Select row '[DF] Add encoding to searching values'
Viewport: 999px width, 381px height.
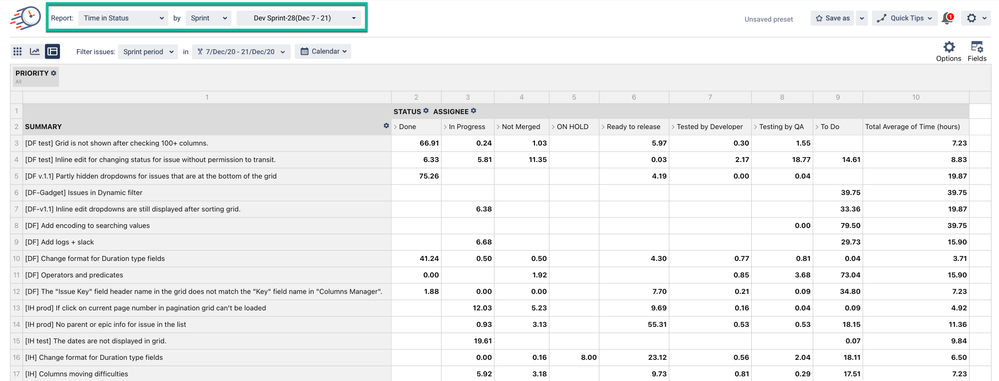pos(207,226)
